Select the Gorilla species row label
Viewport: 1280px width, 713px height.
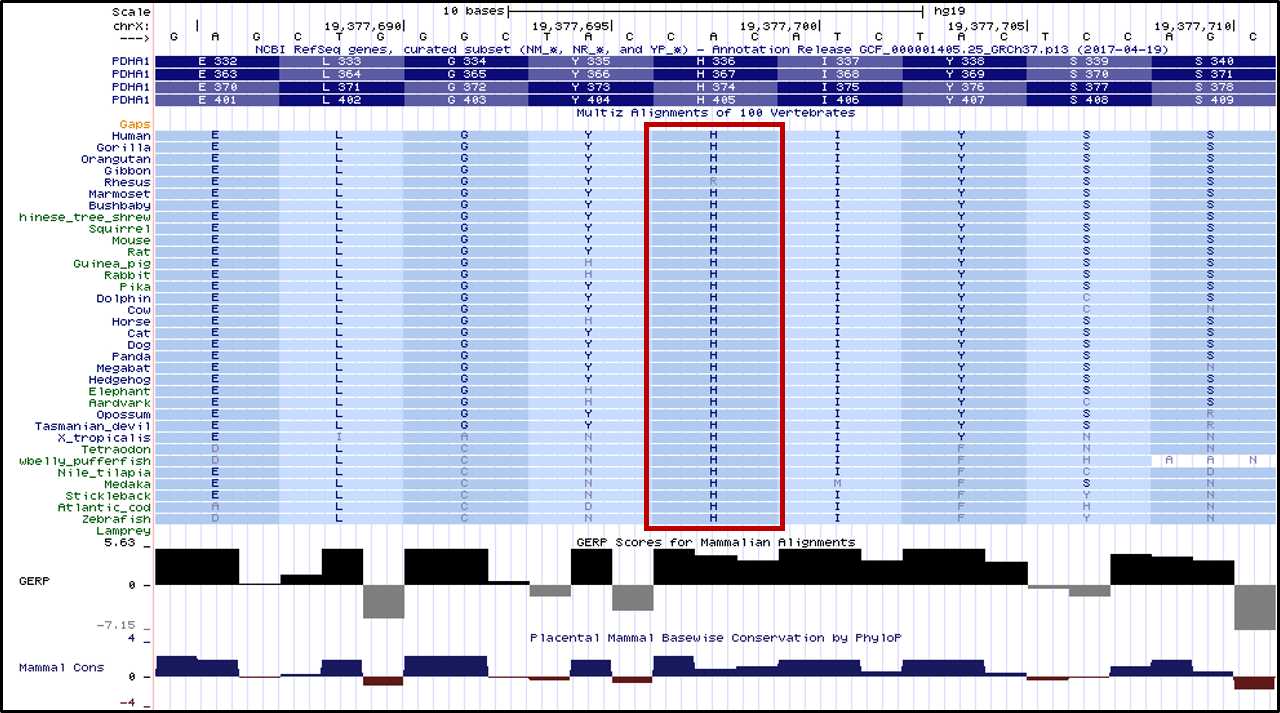pos(124,148)
